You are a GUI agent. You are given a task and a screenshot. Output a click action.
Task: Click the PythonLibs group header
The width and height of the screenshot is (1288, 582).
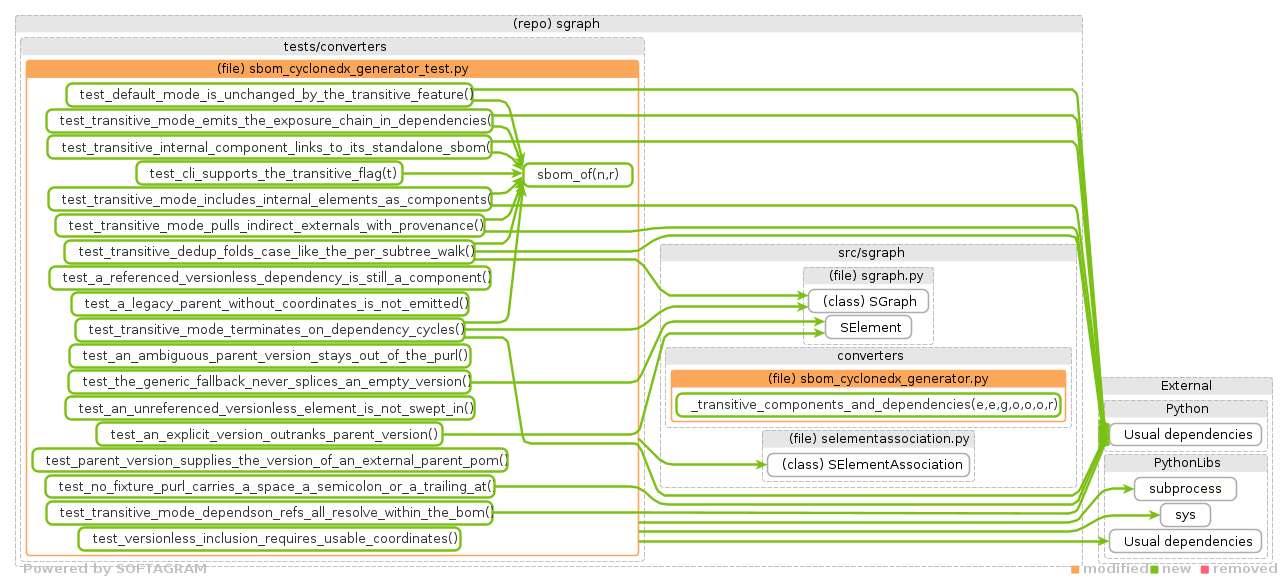[x=1186, y=463]
